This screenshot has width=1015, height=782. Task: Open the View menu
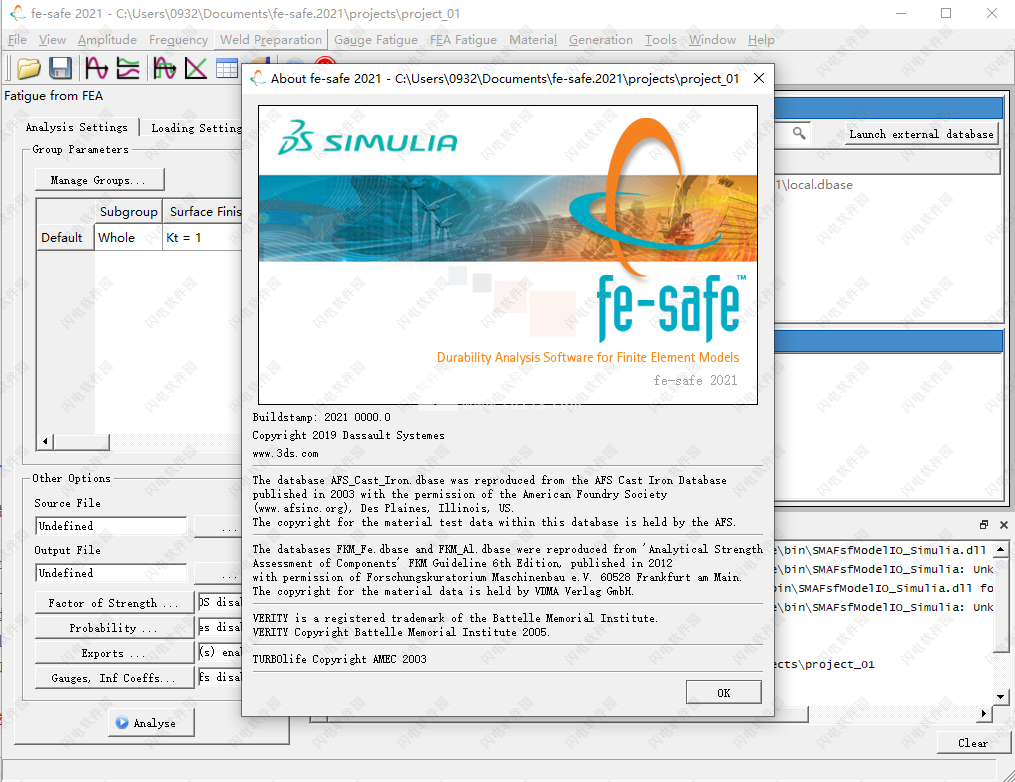(x=52, y=39)
